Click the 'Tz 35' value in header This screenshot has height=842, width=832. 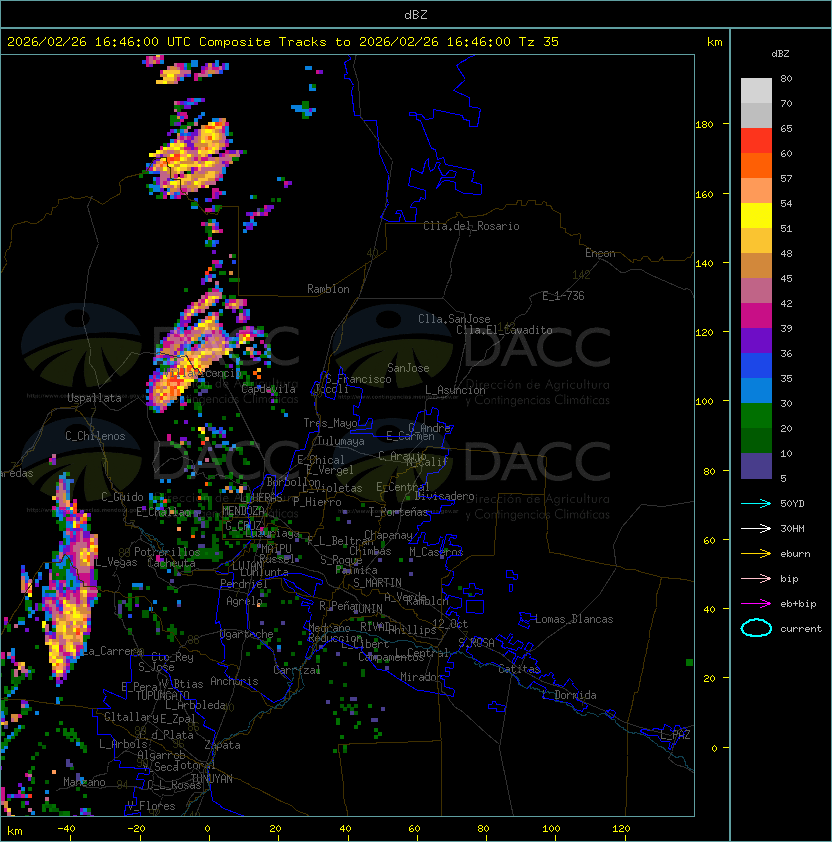539,42
